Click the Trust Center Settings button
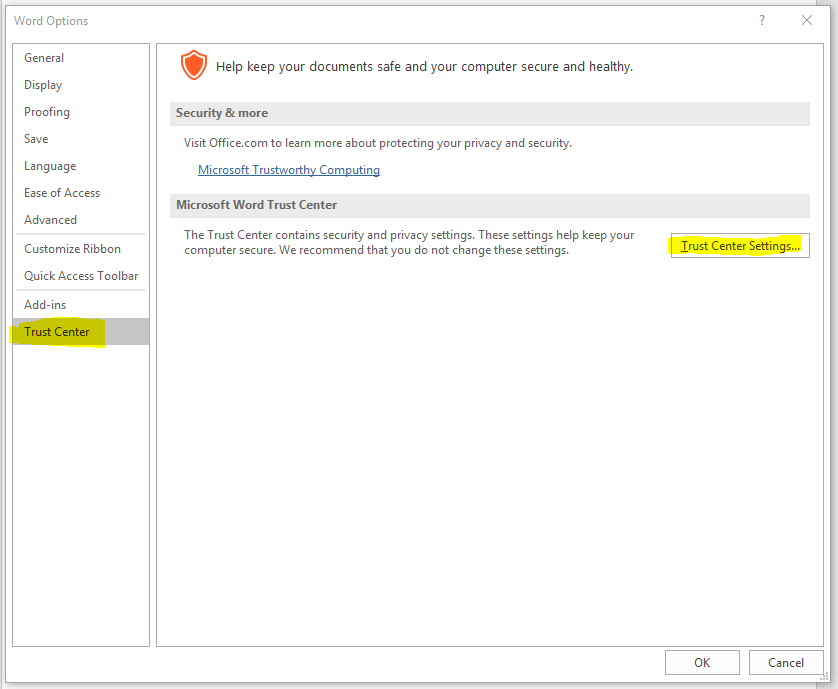The width and height of the screenshot is (838, 689). 740,246
